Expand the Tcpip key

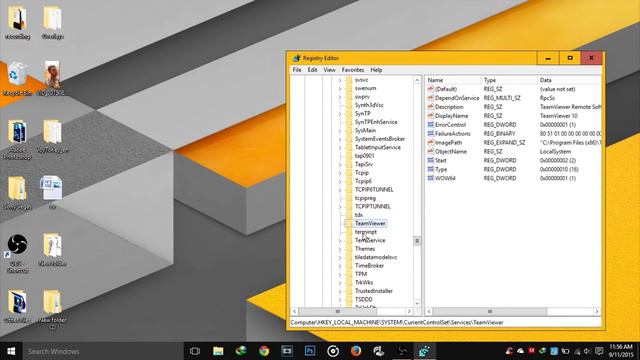pyautogui.click(x=340, y=173)
